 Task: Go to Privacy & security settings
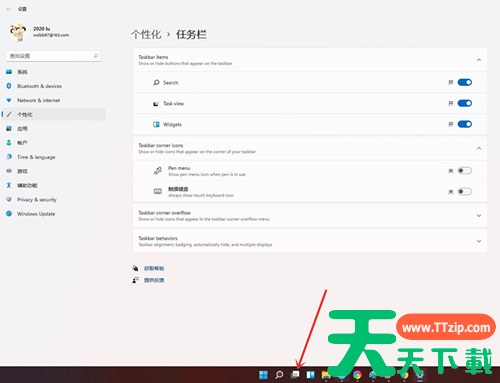click(x=53, y=200)
